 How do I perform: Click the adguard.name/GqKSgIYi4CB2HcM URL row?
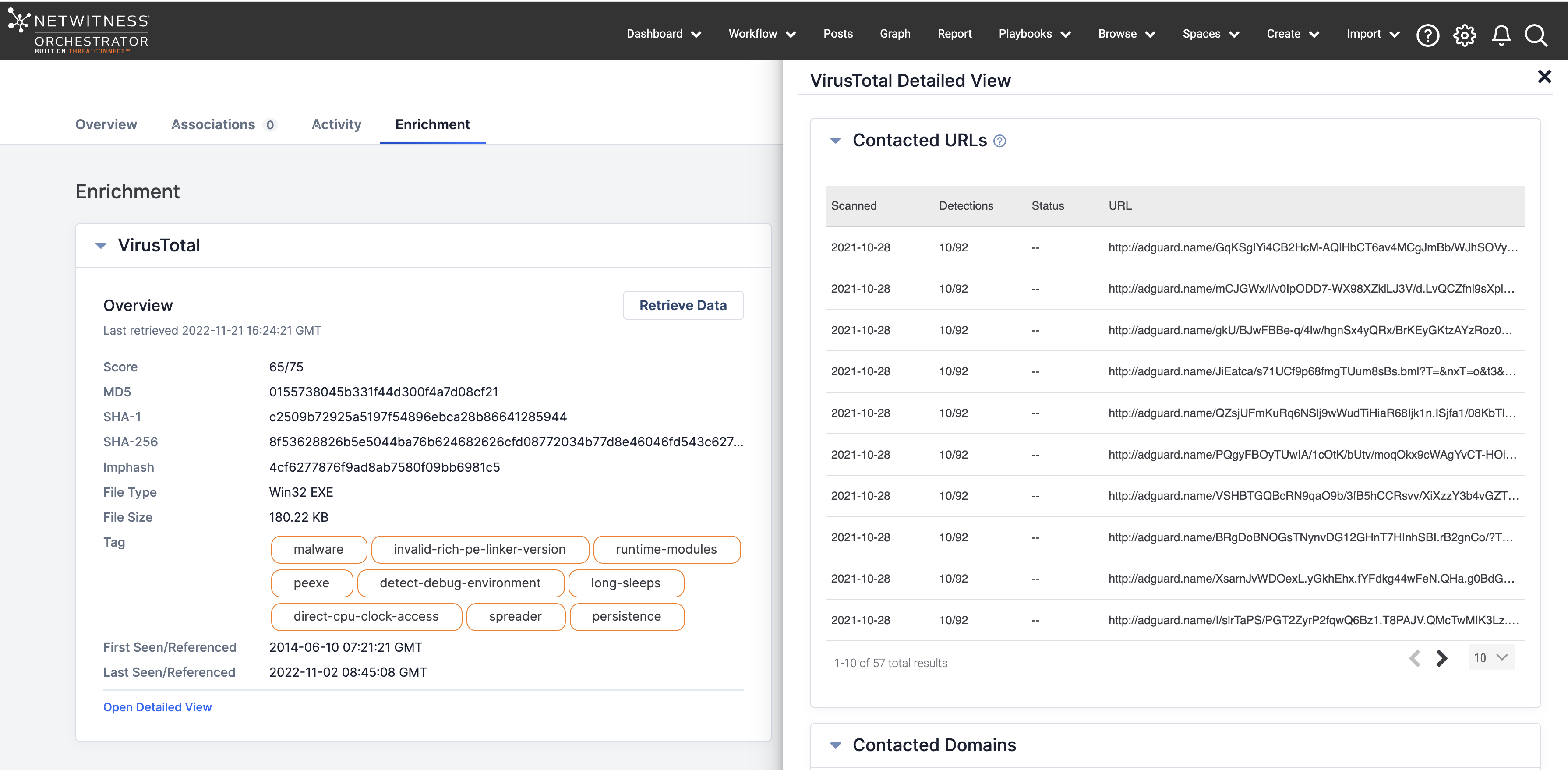(1175, 248)
